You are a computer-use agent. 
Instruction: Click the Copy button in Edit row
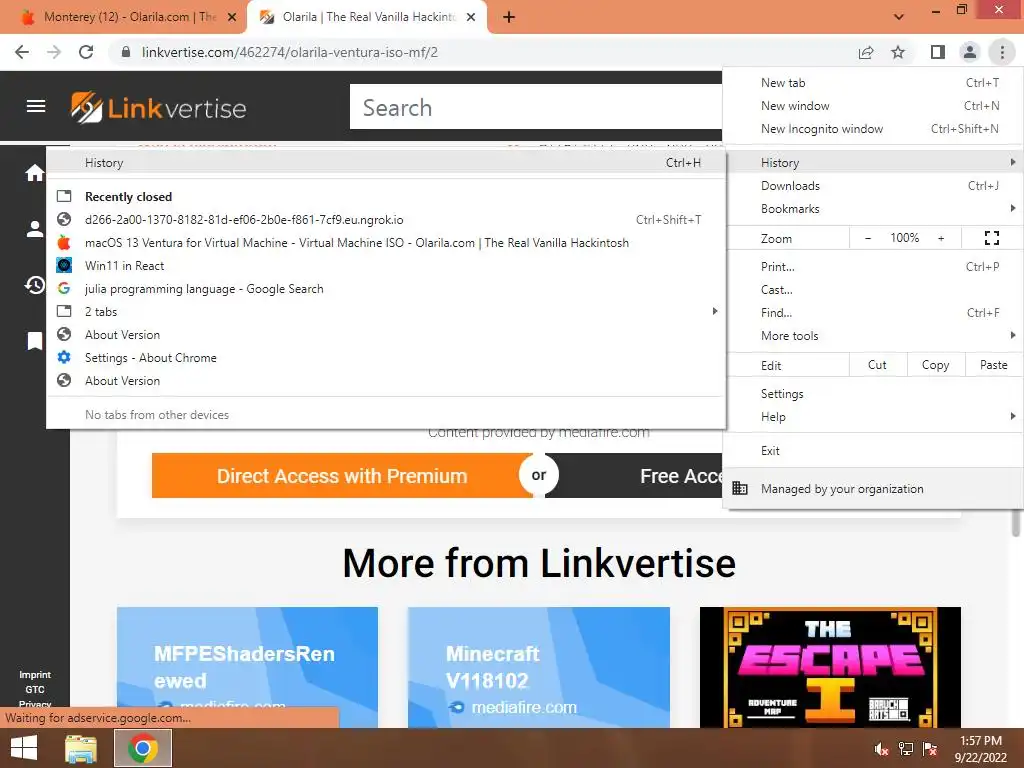click(x=936, y=365)
